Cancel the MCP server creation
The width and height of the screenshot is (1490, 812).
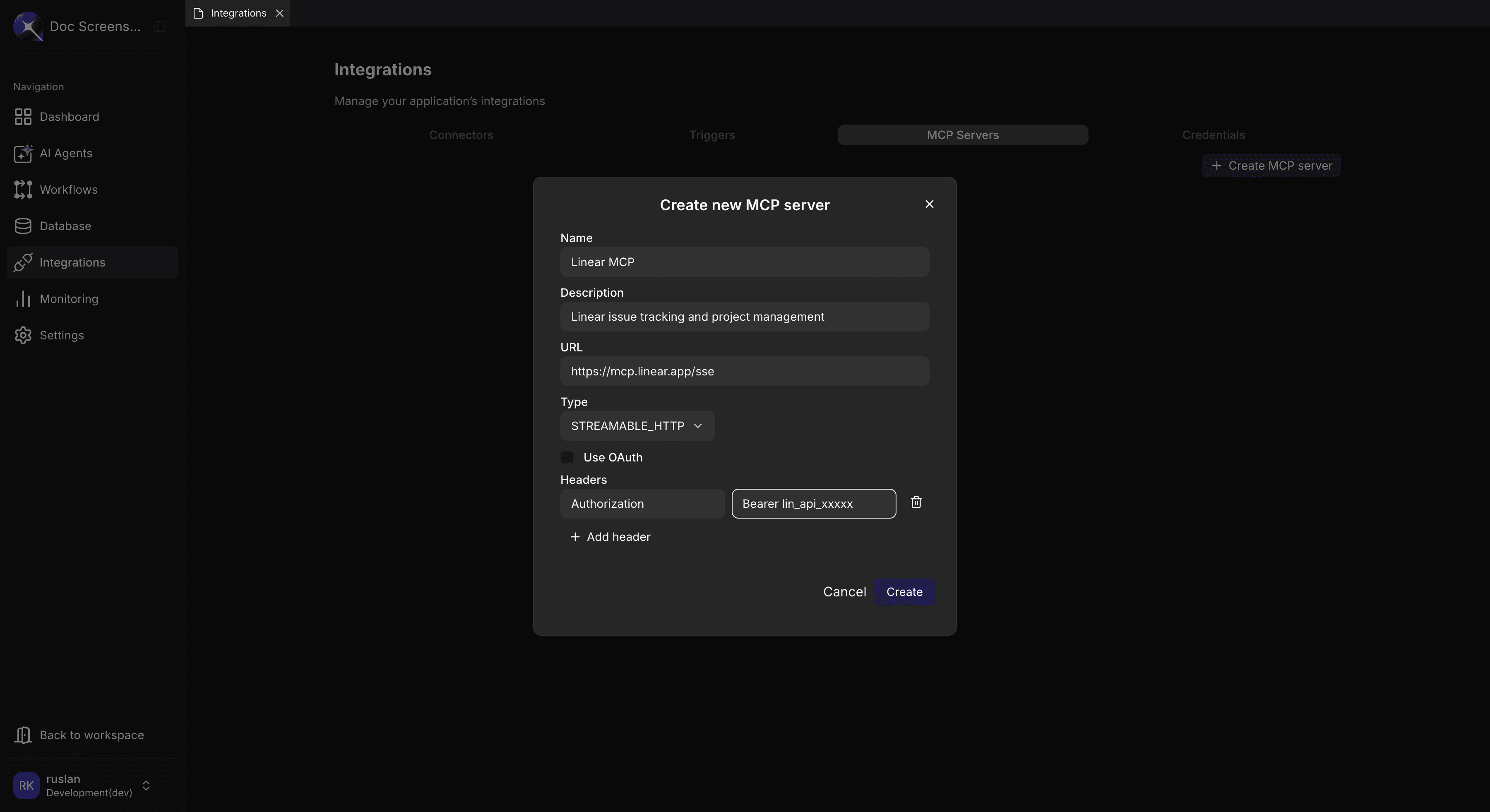pyautogui.click(x=844, y=591)
